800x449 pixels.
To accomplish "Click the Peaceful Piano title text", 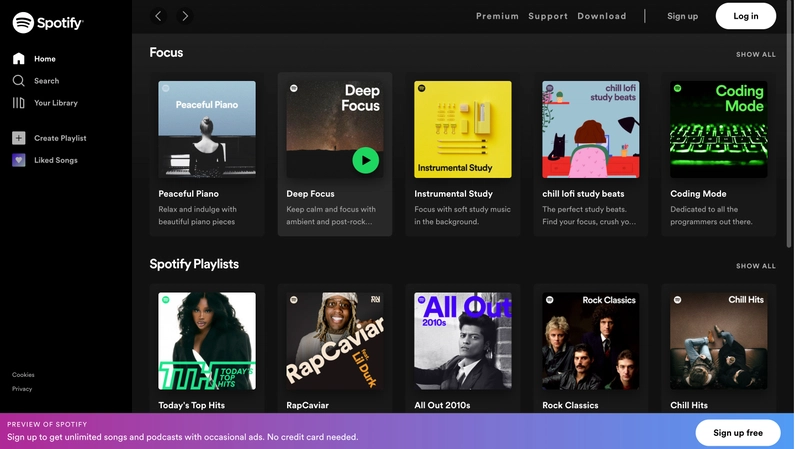I will [x=188, y=194].
